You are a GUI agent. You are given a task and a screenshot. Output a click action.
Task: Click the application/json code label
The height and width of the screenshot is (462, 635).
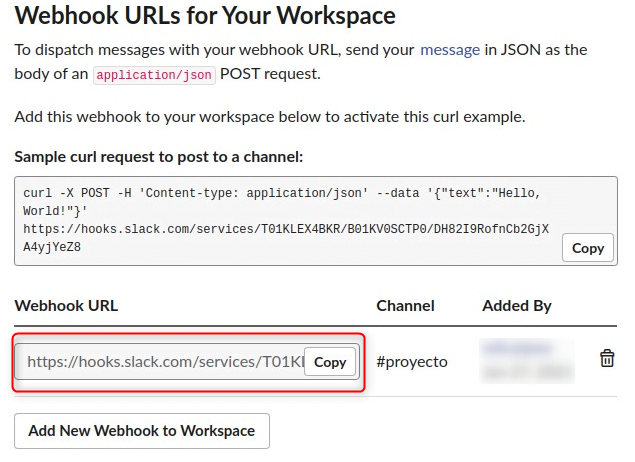coord(154,75)
